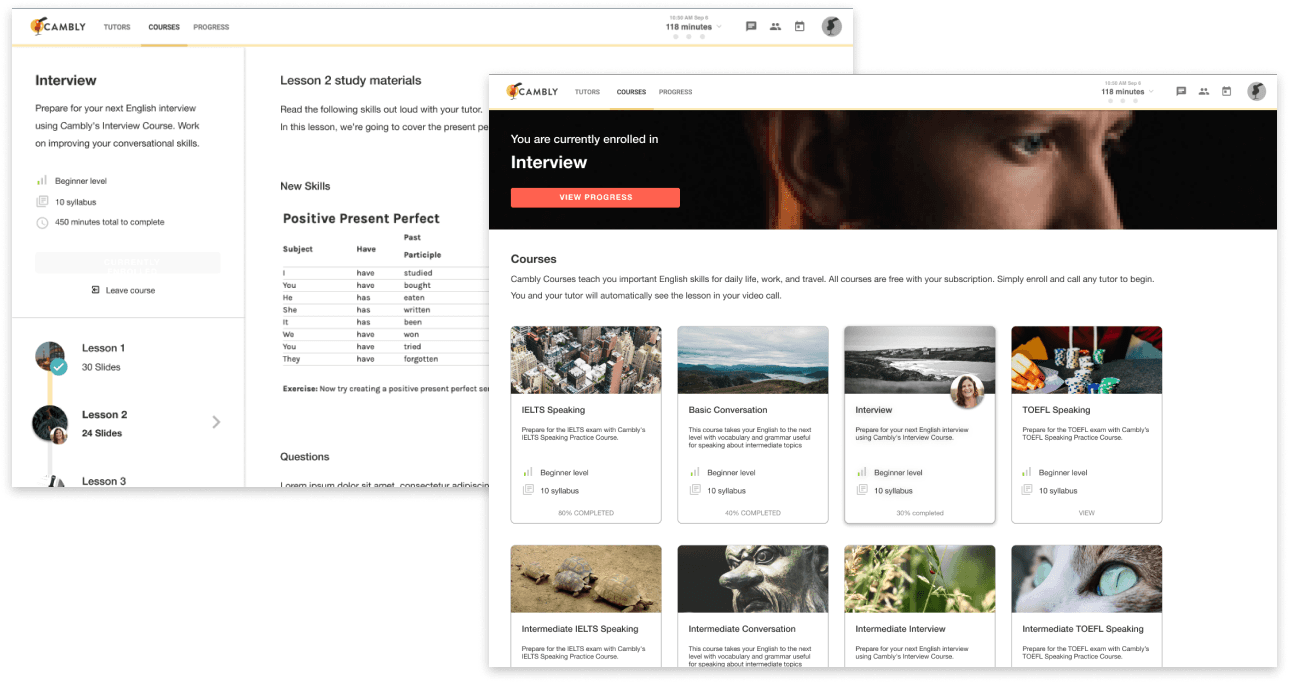Click 80% COMPLETED on IELTS Speaking card
Screen dimensions: 1289x683
(586, 513)
